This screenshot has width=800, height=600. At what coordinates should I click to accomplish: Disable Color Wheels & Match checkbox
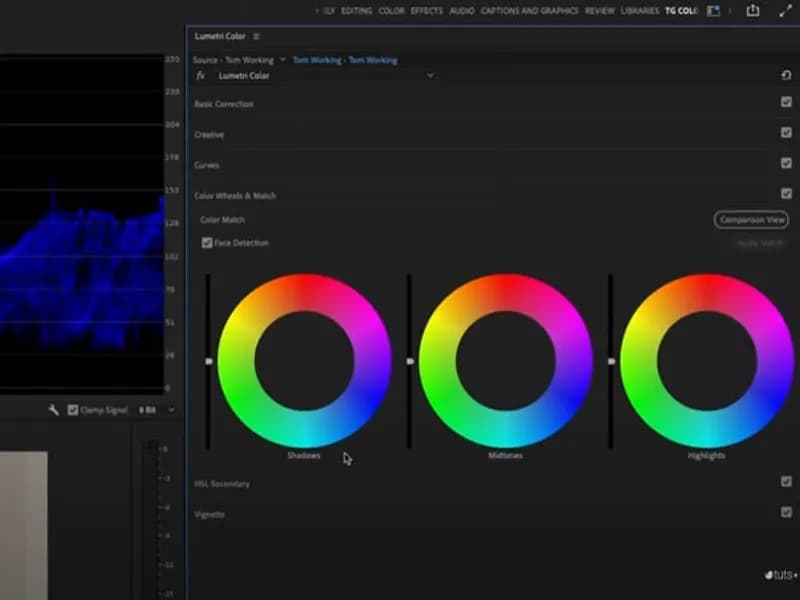coord(786,193)
